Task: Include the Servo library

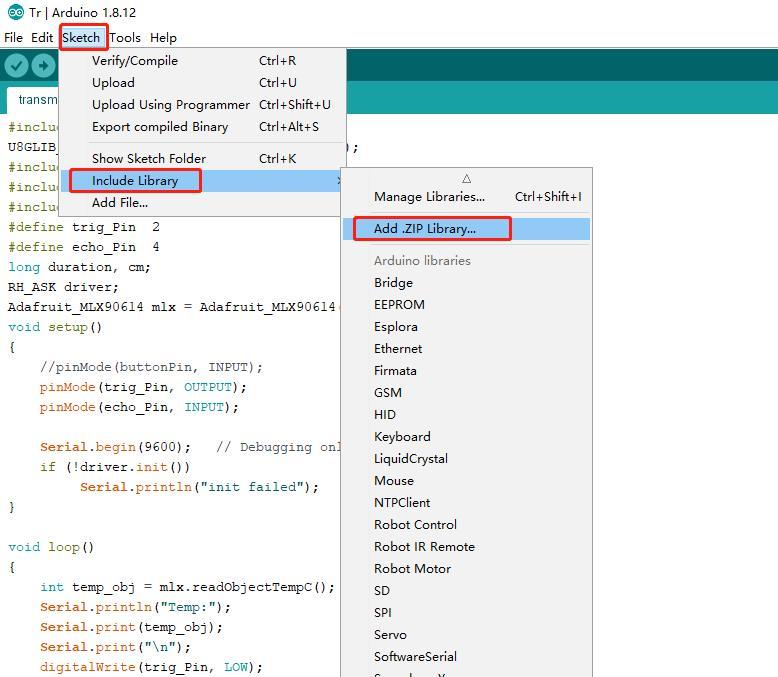Action: [466, 634]
